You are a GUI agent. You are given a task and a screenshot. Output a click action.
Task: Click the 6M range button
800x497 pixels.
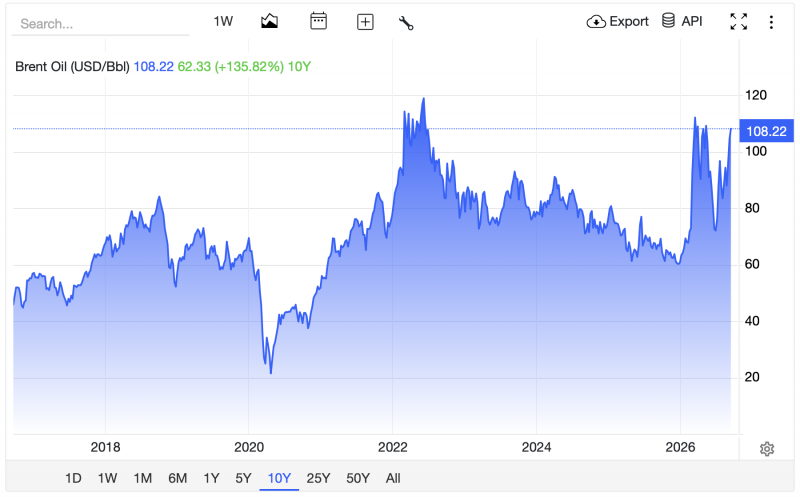(178, 478)
